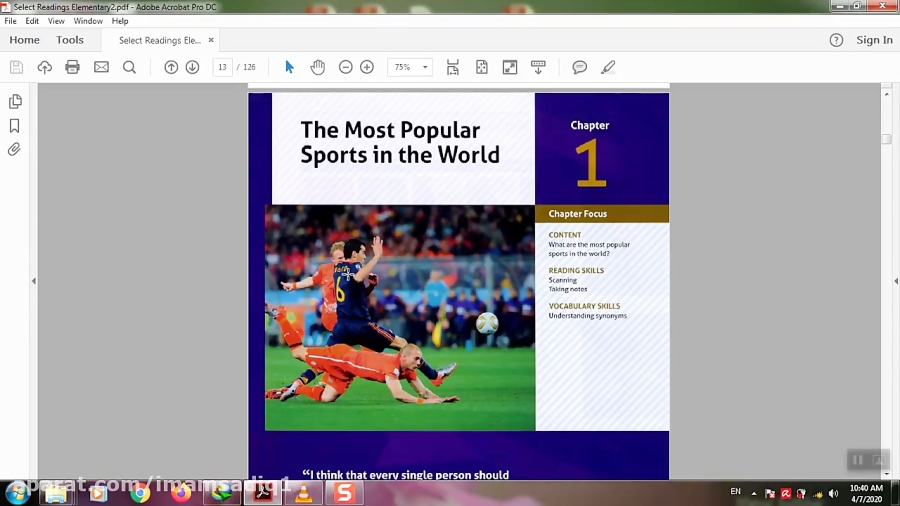Open the Page Thumbnails side panel
Screen dimensions: 900x506
(15, 102)
